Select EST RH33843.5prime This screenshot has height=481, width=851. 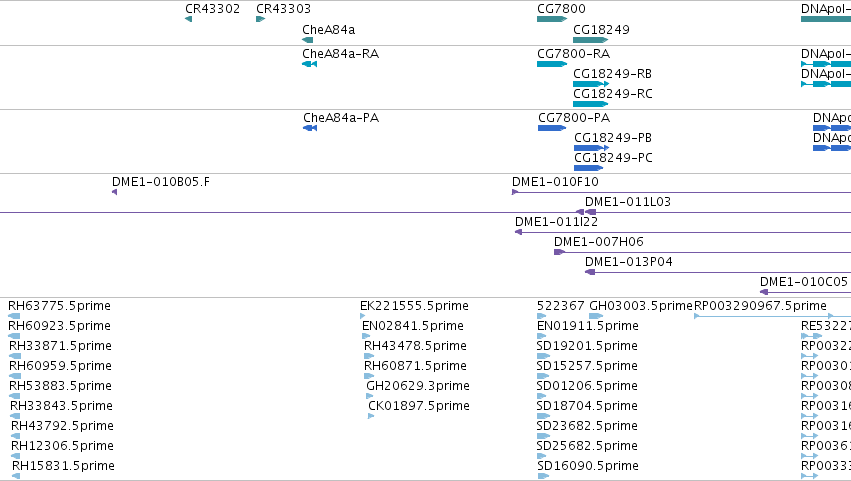61,407
